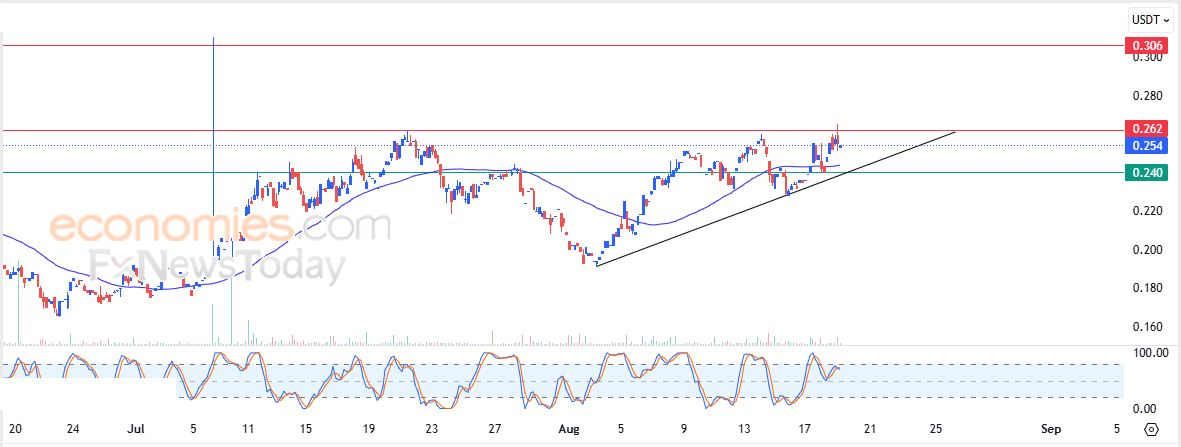Click the 0.200 price axis value

[x=1147, y=250]
